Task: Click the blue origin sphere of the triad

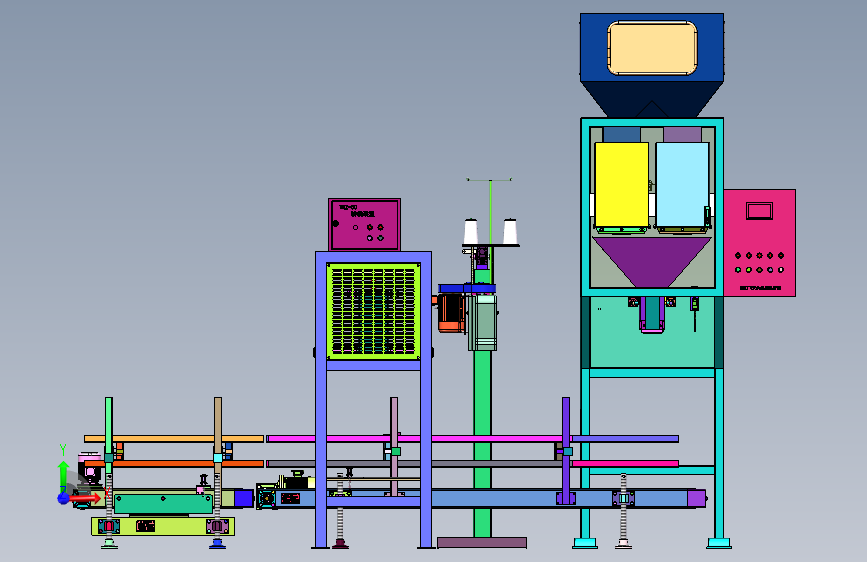Action: point(63,498)
